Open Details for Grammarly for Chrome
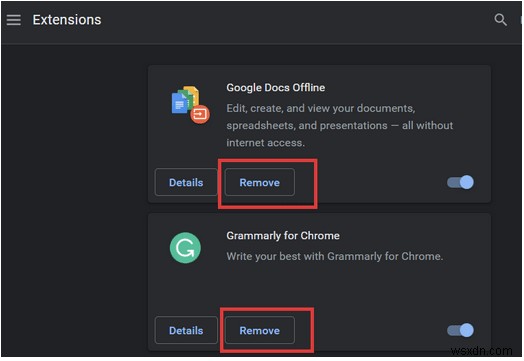Screen dimensions: 524x361 click(x=186, y=331)
